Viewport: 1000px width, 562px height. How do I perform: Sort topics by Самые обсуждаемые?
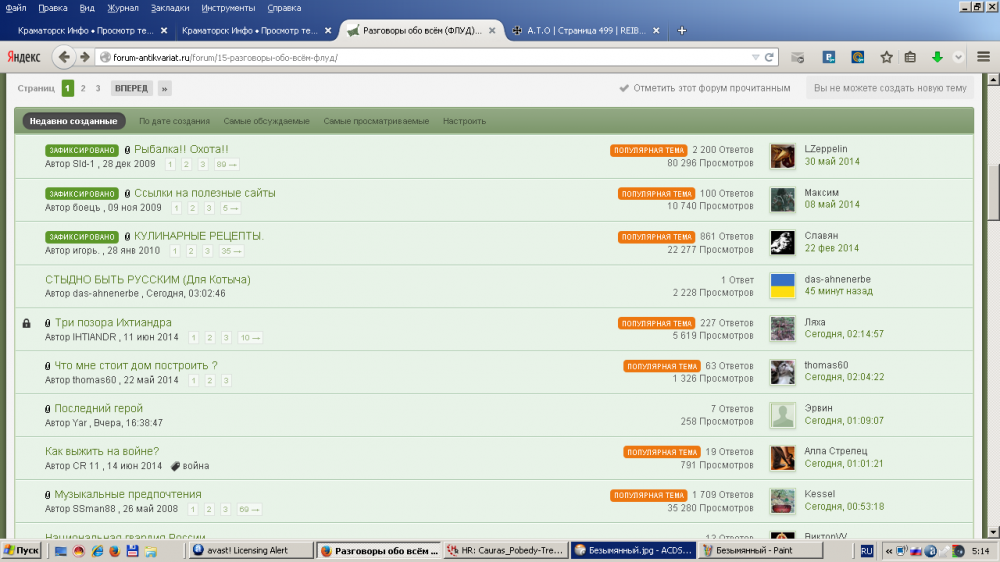[266, 121]
